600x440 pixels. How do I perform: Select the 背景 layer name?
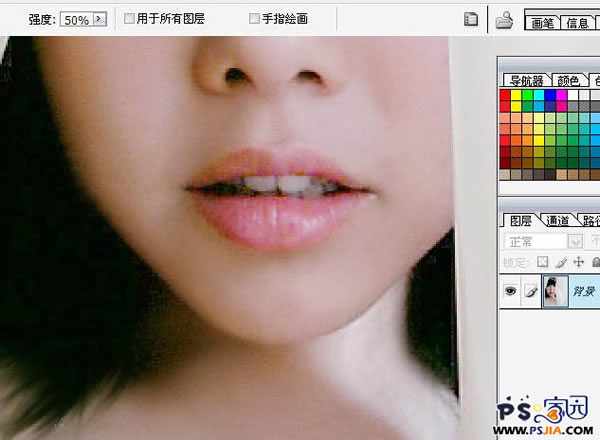pos(584,292)
